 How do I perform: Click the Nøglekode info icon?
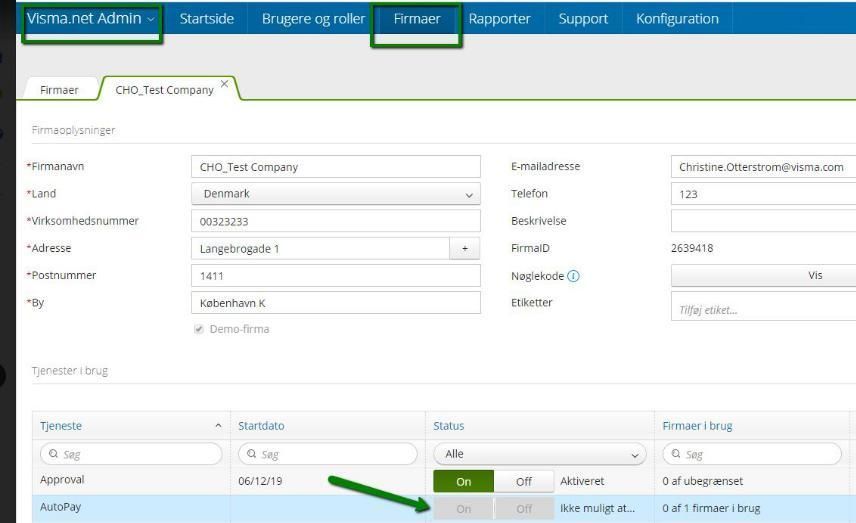[x=573, y=276]
